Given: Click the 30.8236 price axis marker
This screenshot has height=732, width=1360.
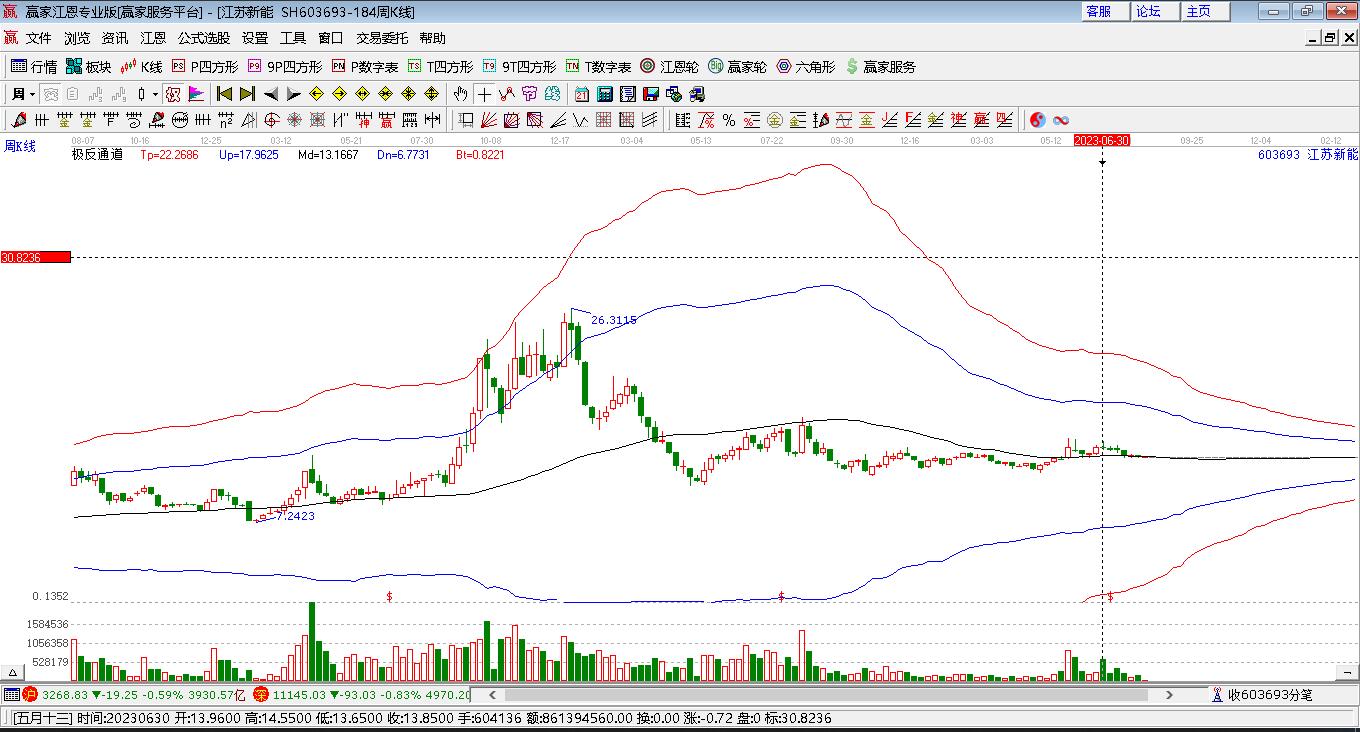Looking at the screenshot, I should point(35,257).
